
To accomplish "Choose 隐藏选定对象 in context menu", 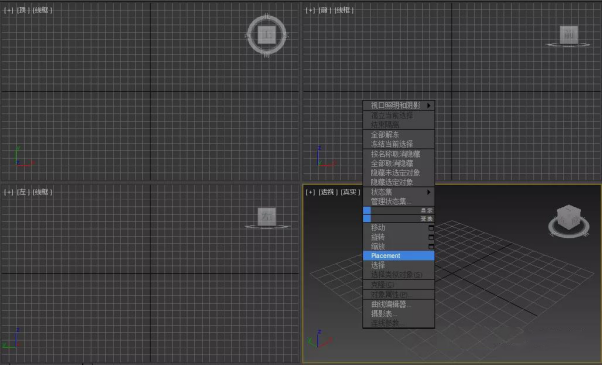I will click(399, 182).
